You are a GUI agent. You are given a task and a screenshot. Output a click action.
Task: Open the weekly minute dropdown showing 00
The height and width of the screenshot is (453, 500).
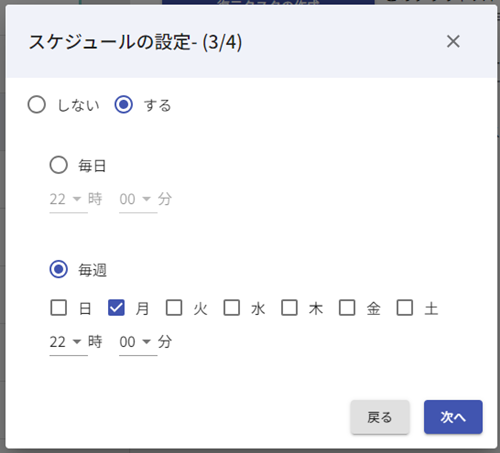click(138, 342)
